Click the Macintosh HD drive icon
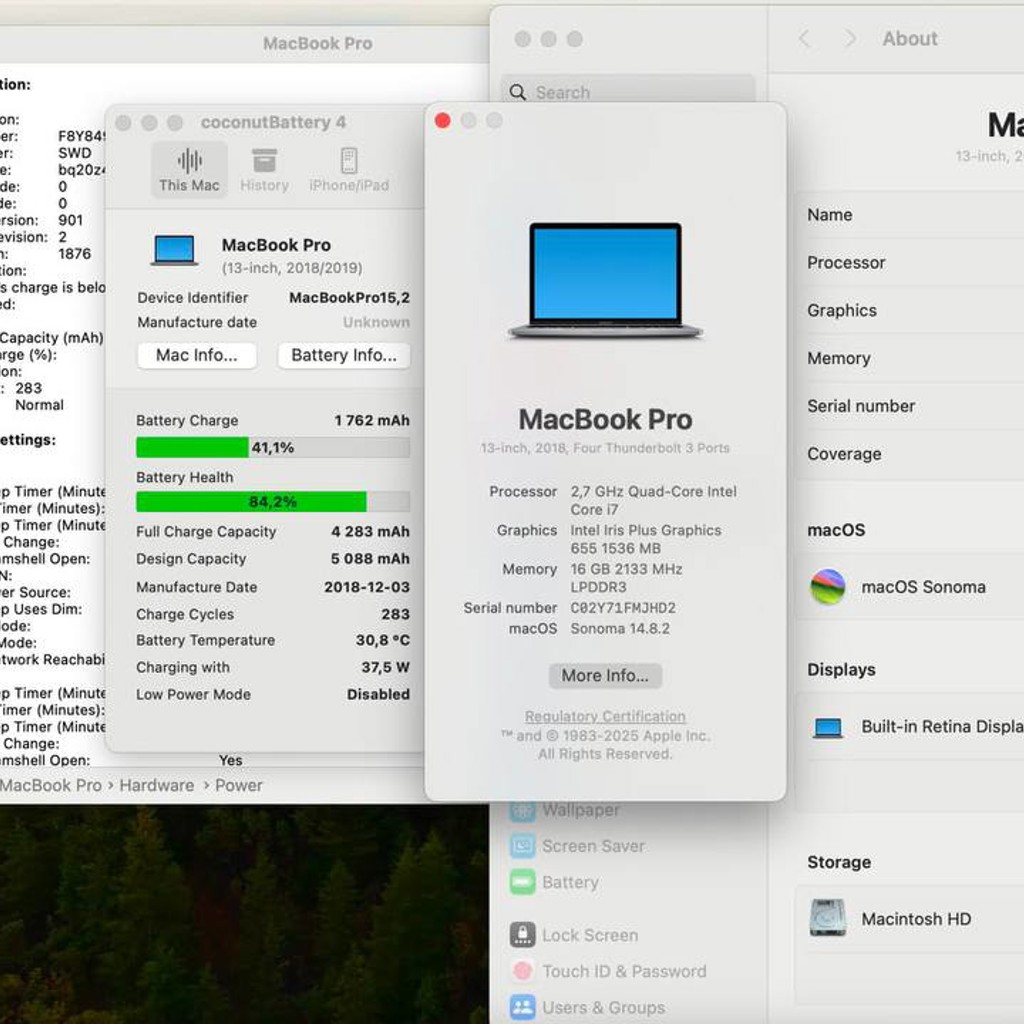Viewport: 1024px width, 1024px height. pos(828,918)
